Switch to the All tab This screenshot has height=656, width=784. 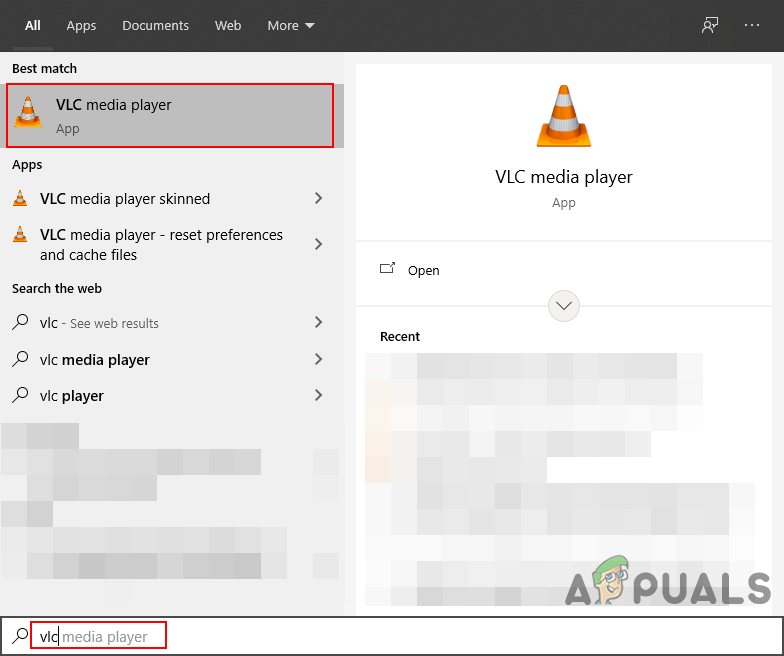point(32,26)
